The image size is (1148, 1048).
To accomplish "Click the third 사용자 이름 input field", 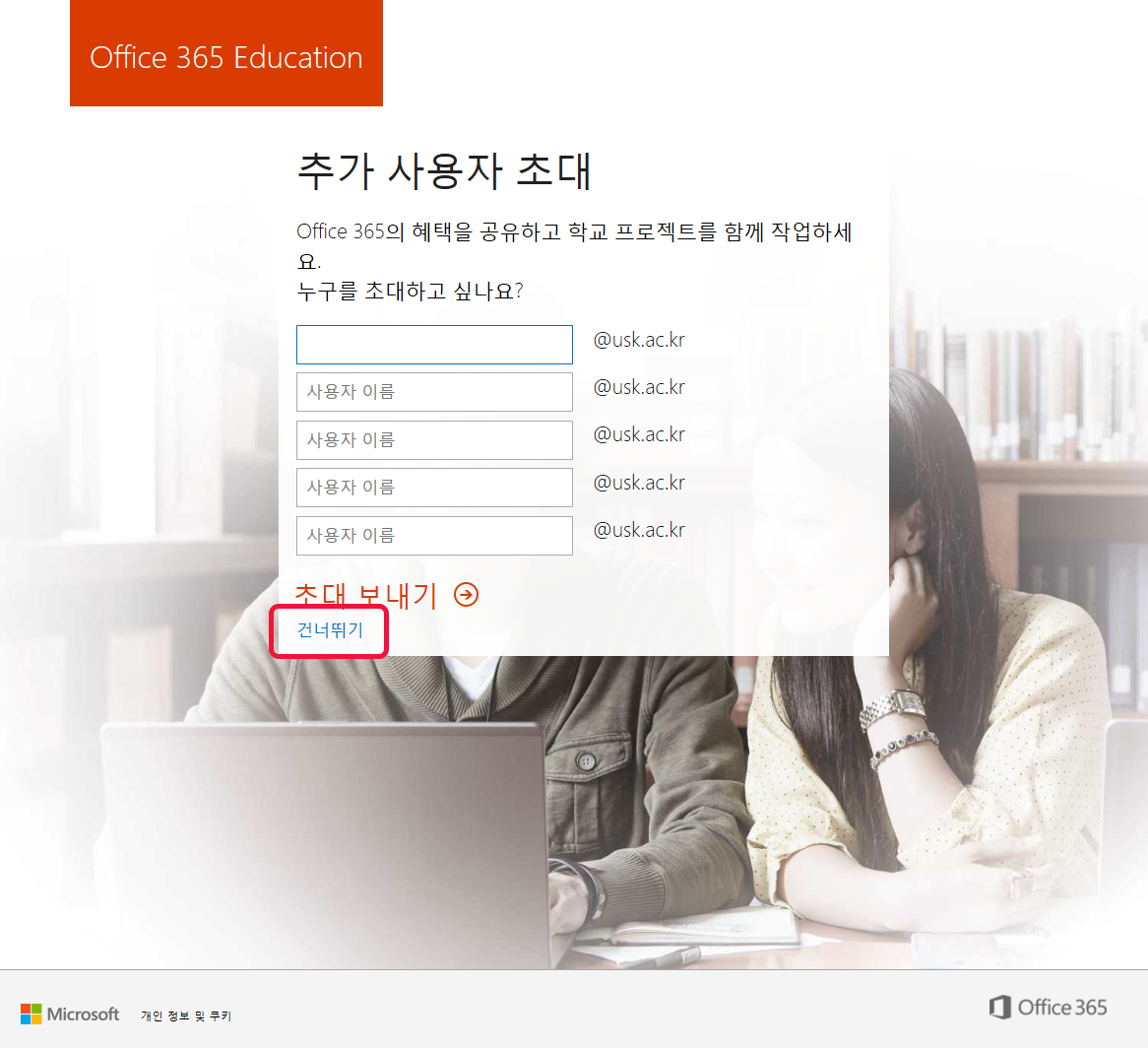I will (x=434, y=440).
